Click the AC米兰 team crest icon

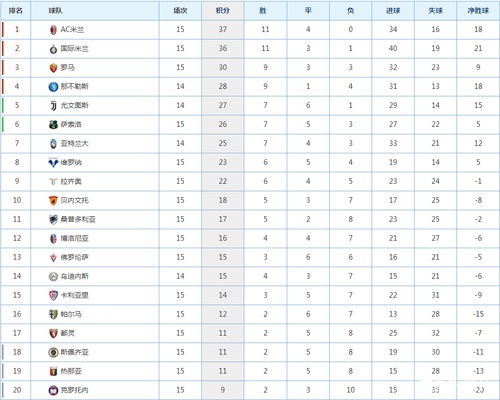pos(53,30)
